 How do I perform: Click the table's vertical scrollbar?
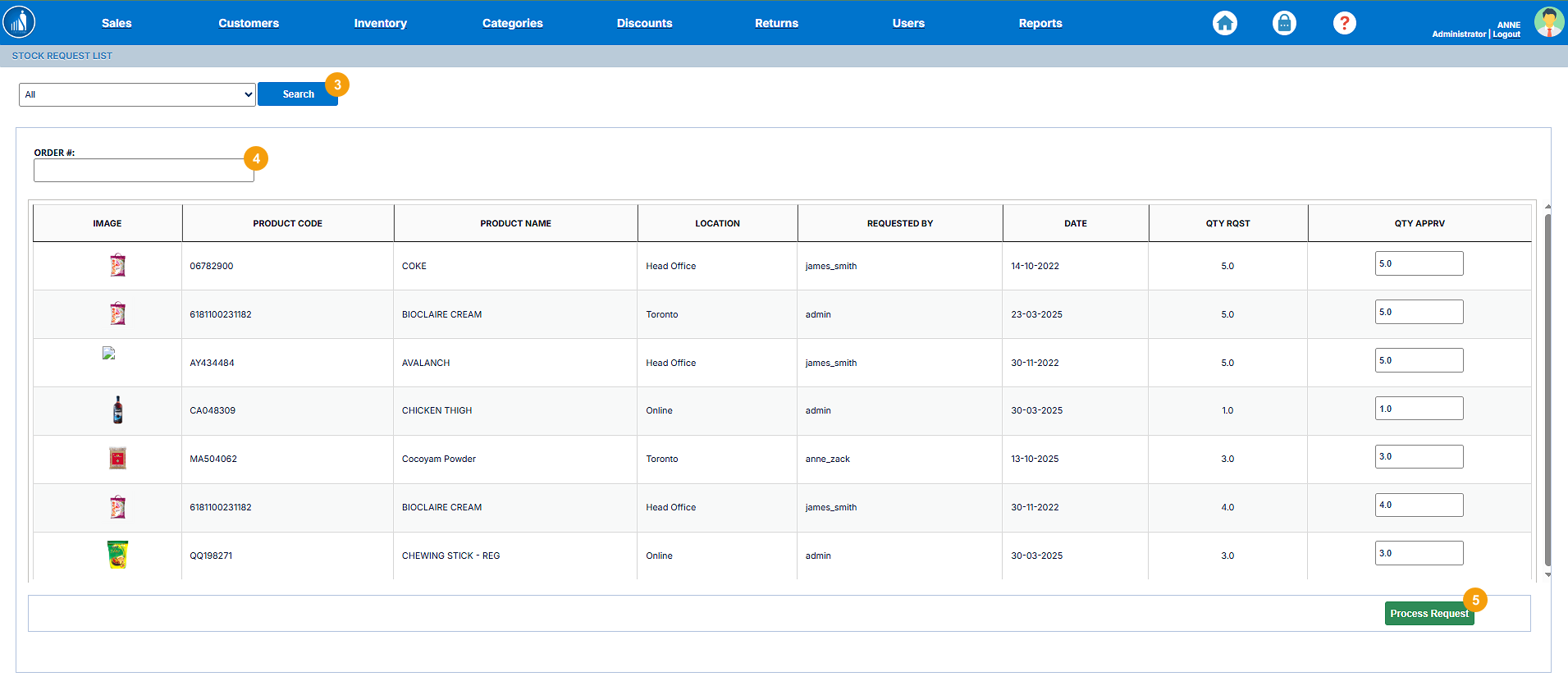tap(1547, 390)
